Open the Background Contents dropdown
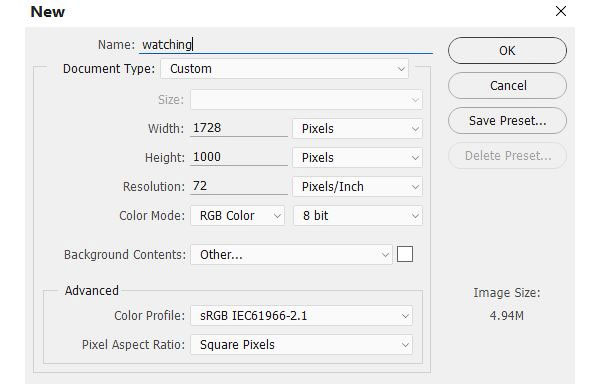Screen dimensions: 600x384 tap(291, 255)
